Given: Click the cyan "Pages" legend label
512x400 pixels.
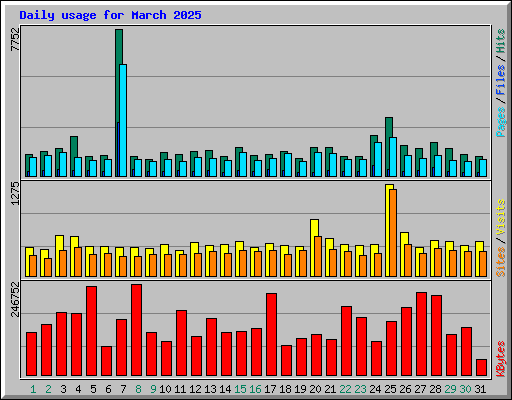Looking at the screenshot, I should (x=500, y=122).
